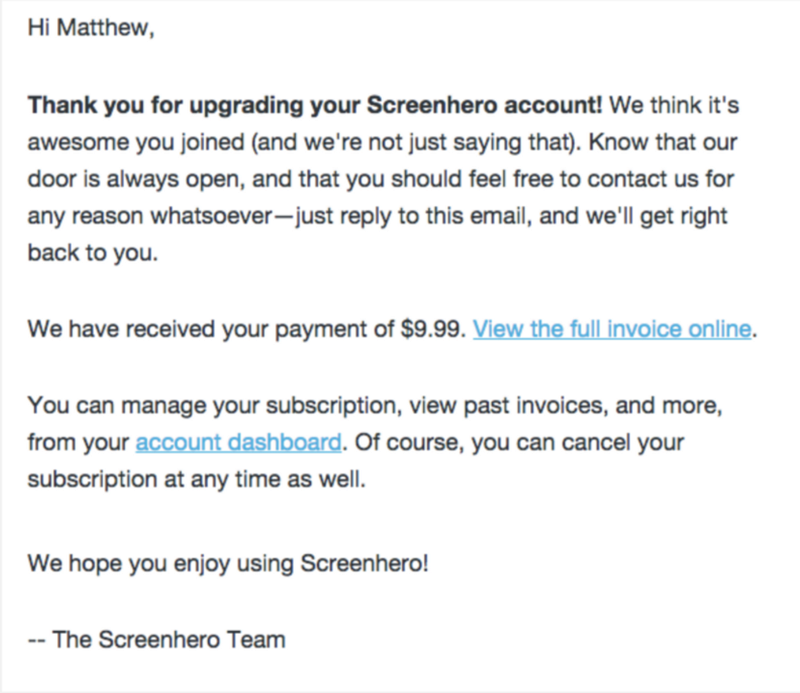Click the 'We have received your payment' text
This screenshot has width=800, height=693.
(x=211, y=329)
